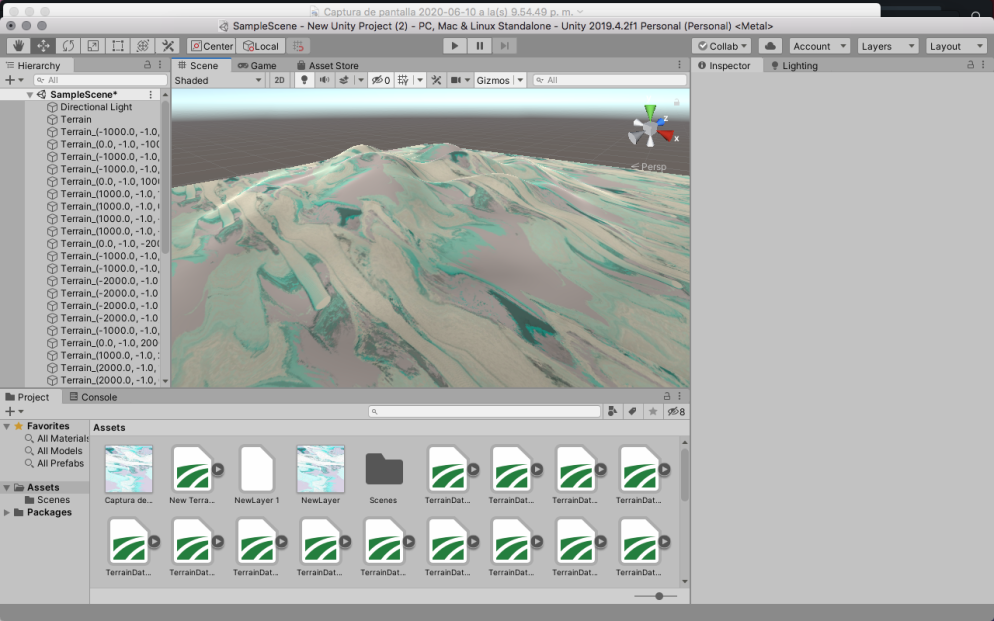The image size is (994, 621).
Task: Collapse the SampleScene hierarchy
Action: click(30, 95)
